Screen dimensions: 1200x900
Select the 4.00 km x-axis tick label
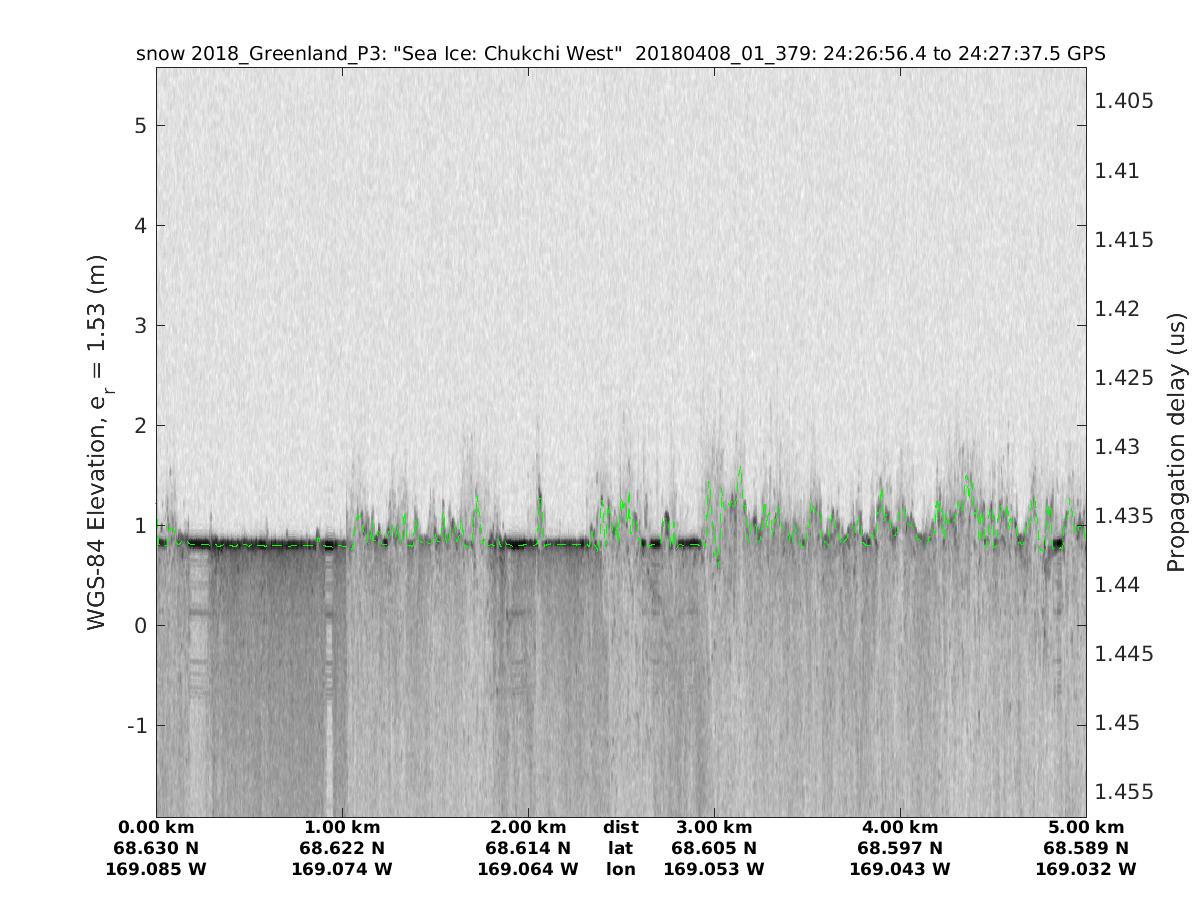click(900, 828)
